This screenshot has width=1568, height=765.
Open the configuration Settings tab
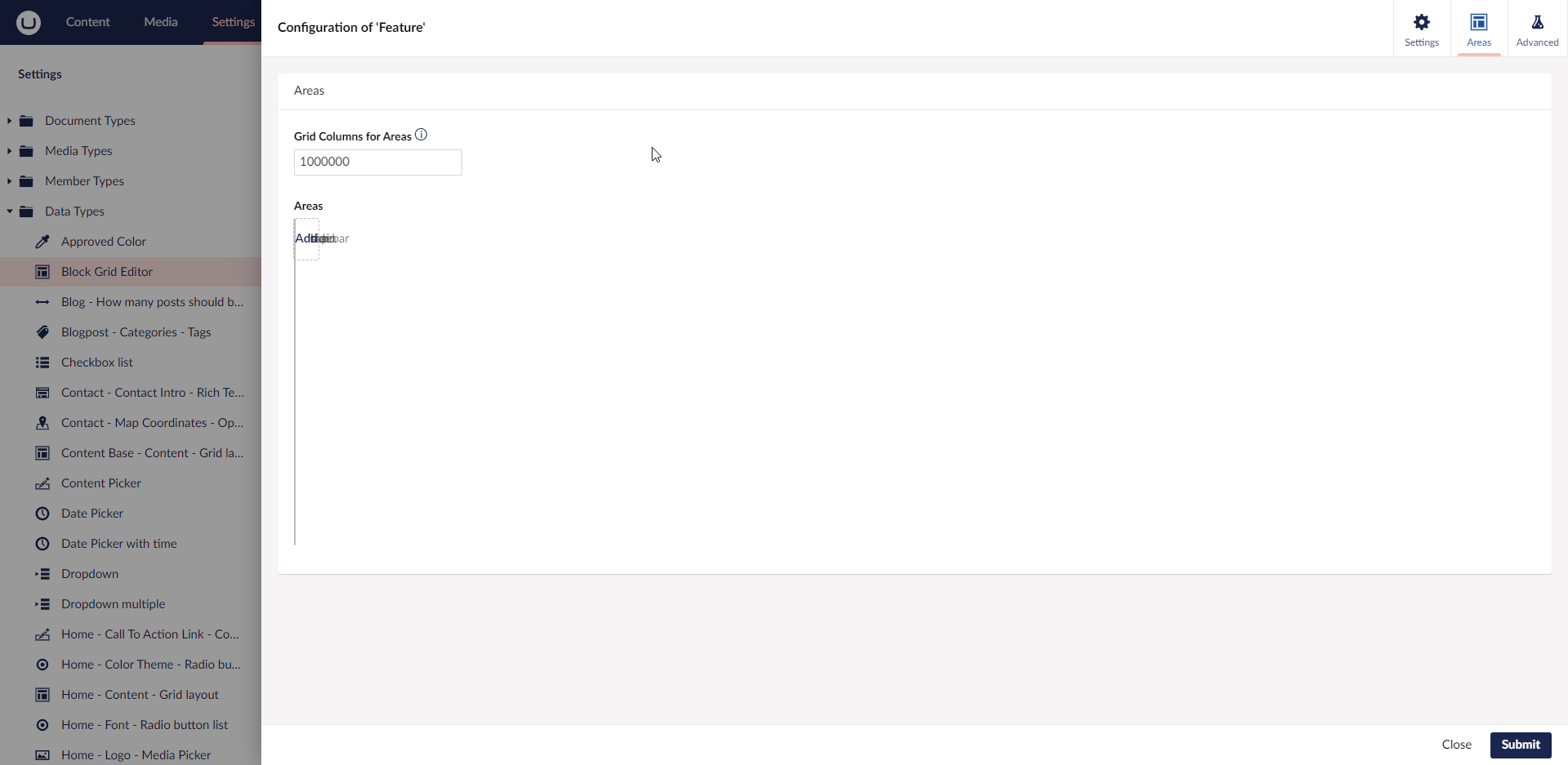(x=1421, y=28)
